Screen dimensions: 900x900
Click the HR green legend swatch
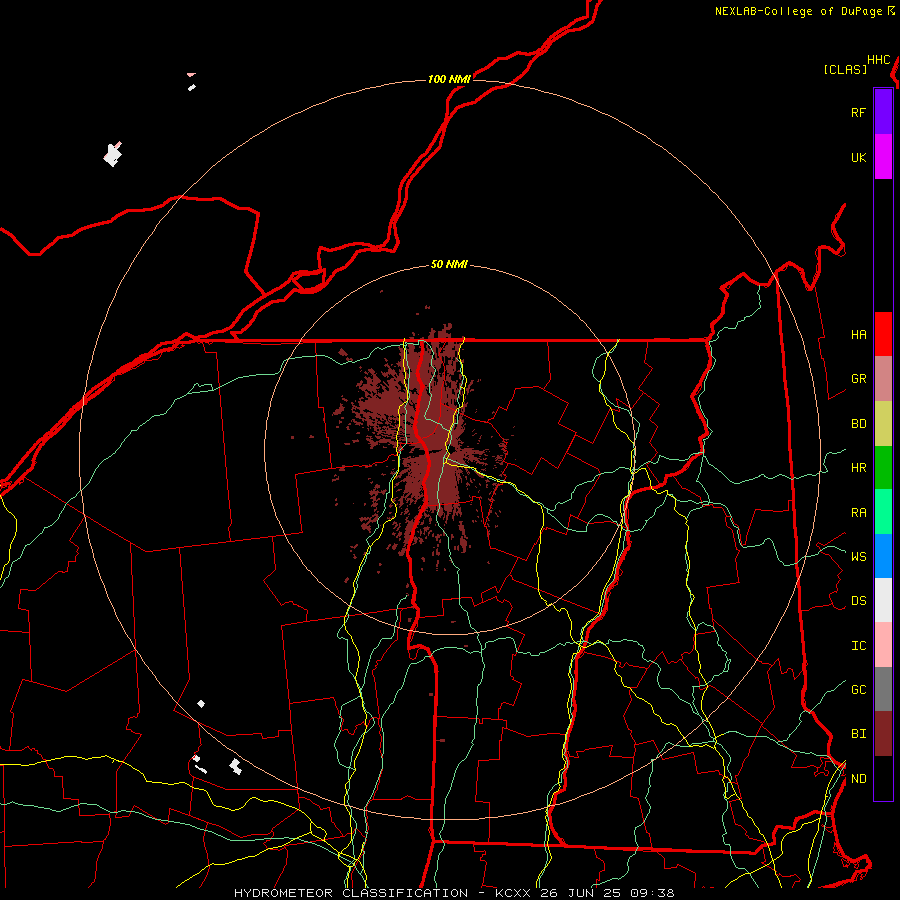pos(883,468)
